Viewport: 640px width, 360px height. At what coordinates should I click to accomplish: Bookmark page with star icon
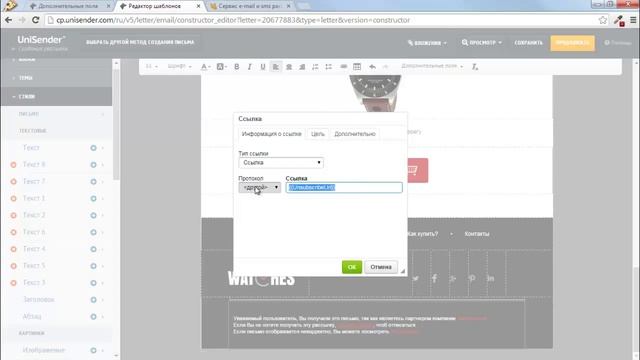(x=603, y=20)
